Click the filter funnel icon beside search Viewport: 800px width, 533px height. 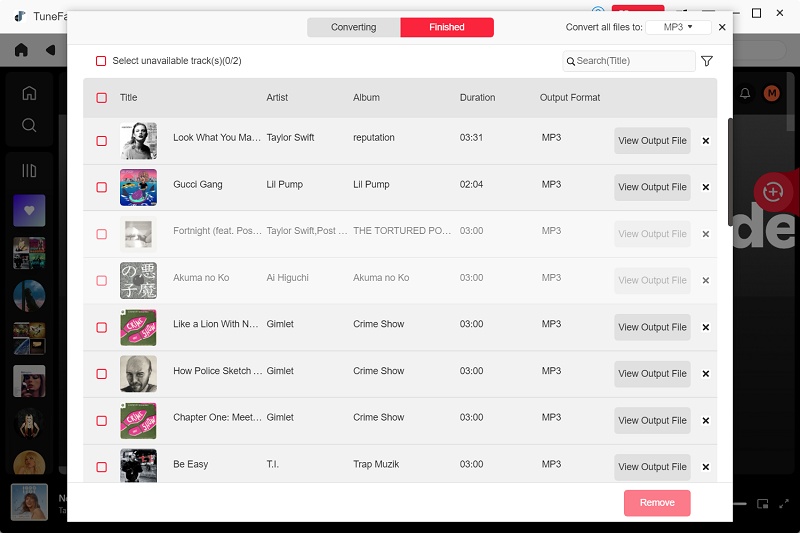707,61
